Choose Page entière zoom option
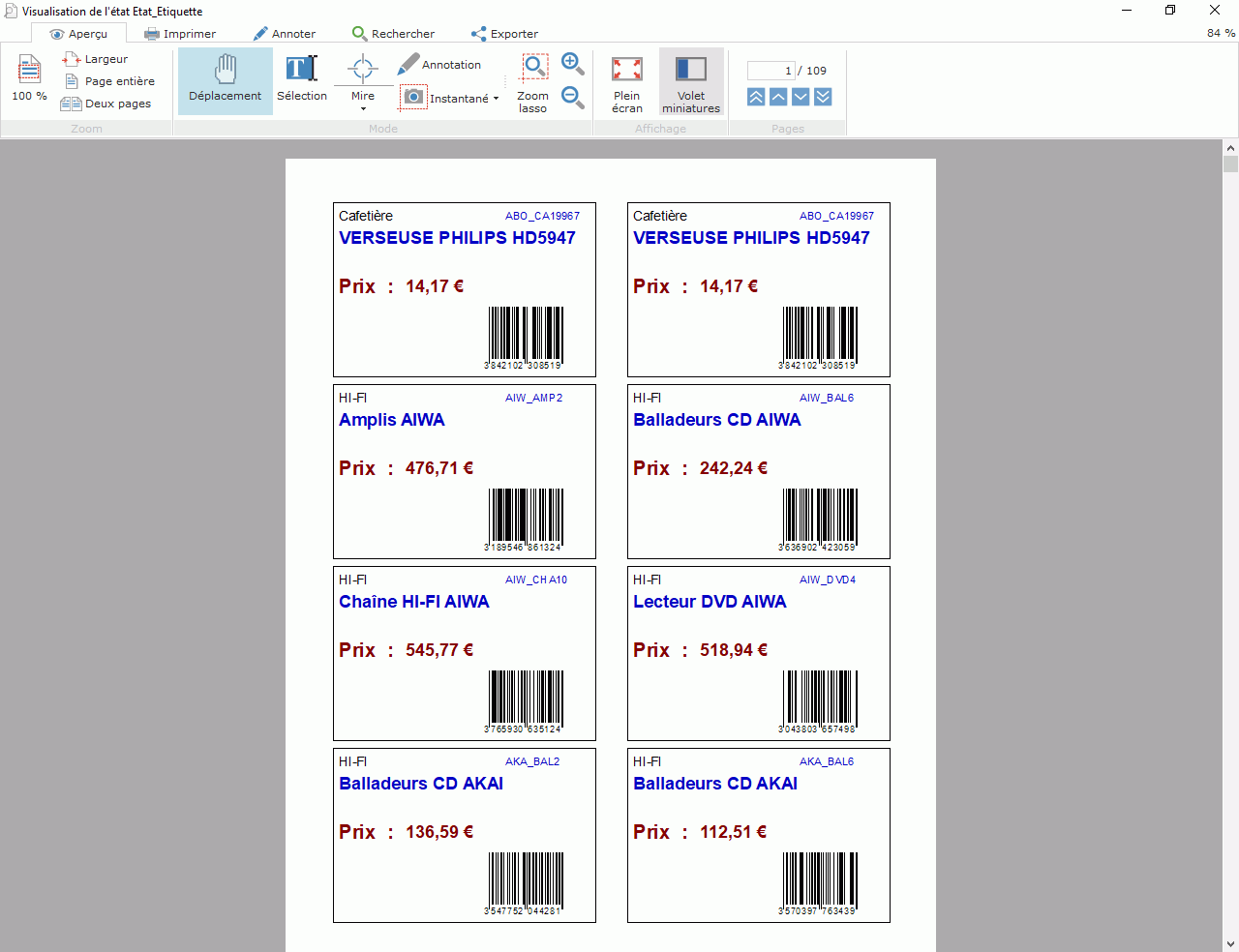This screenshot has height=952, width=1239. click(108, 81)
